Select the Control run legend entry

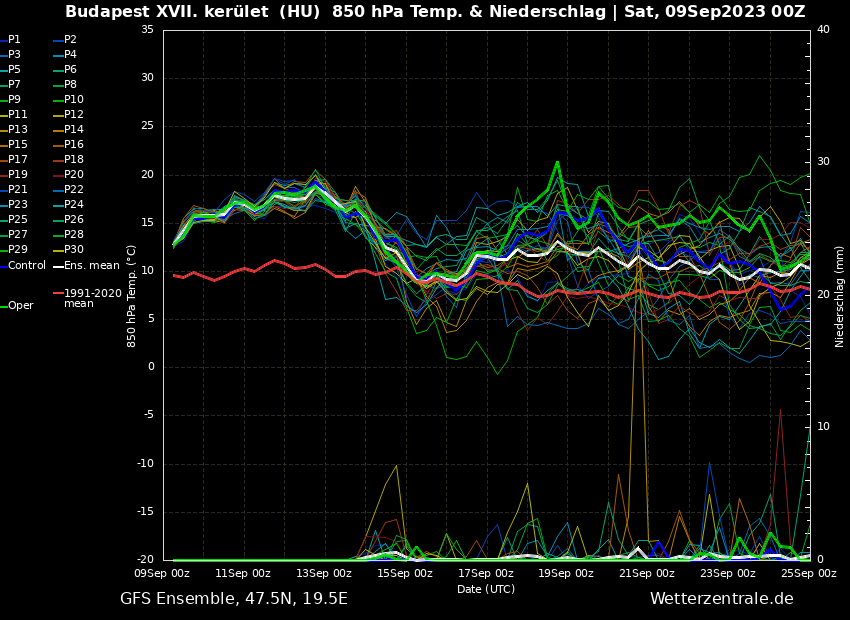click(x=27, y=265)
